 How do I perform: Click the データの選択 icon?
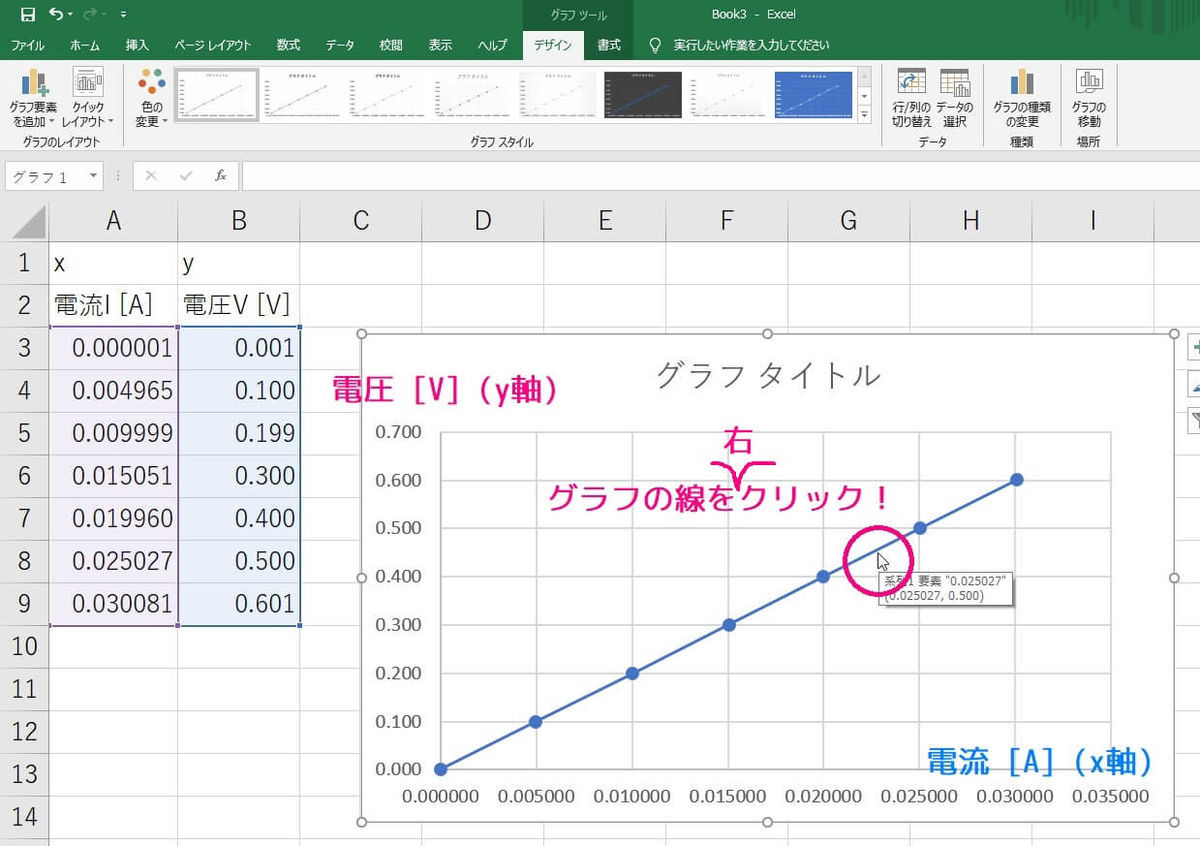click(955, 98)
